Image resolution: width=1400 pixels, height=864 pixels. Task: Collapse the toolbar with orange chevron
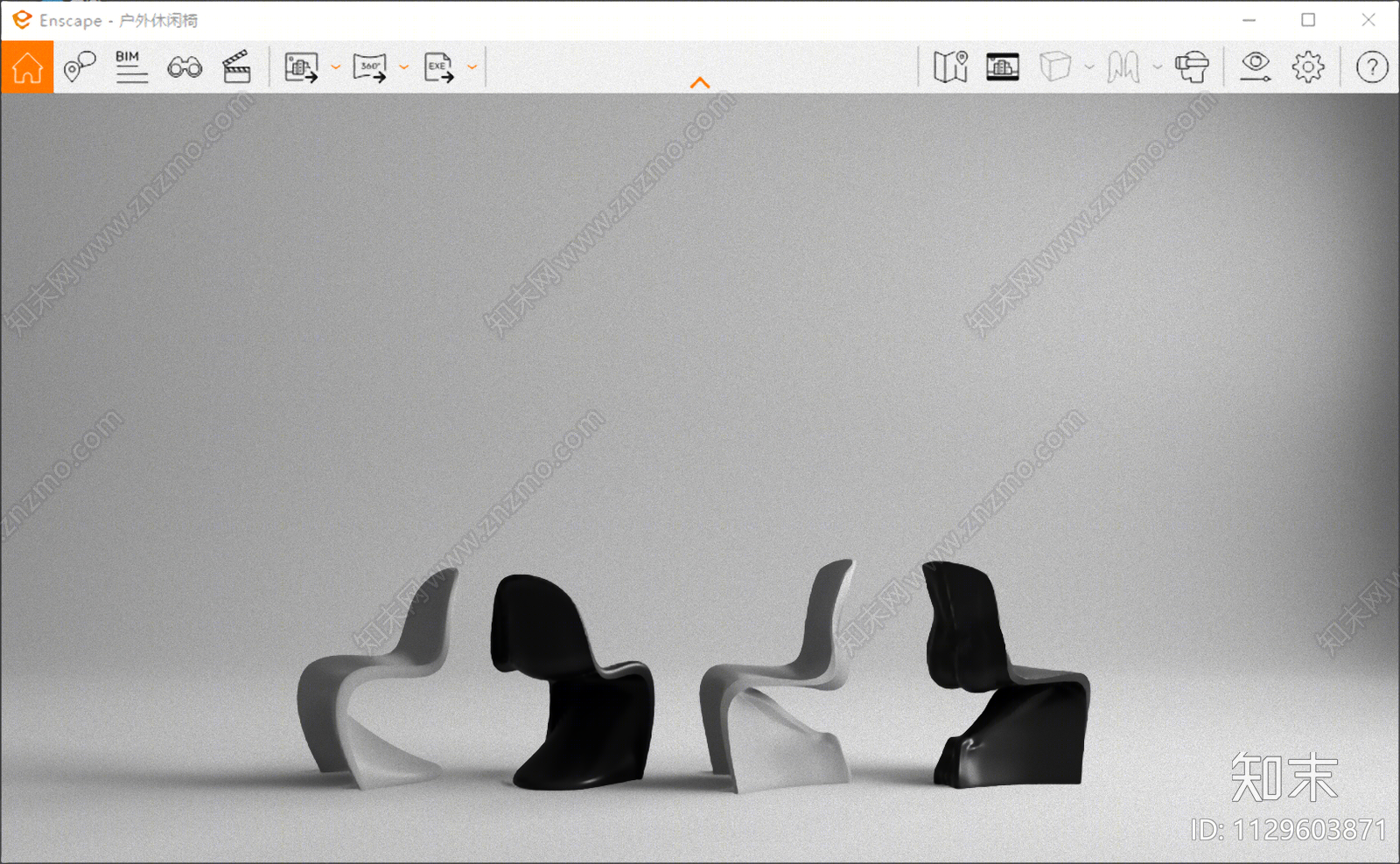(x=700, y=83)
